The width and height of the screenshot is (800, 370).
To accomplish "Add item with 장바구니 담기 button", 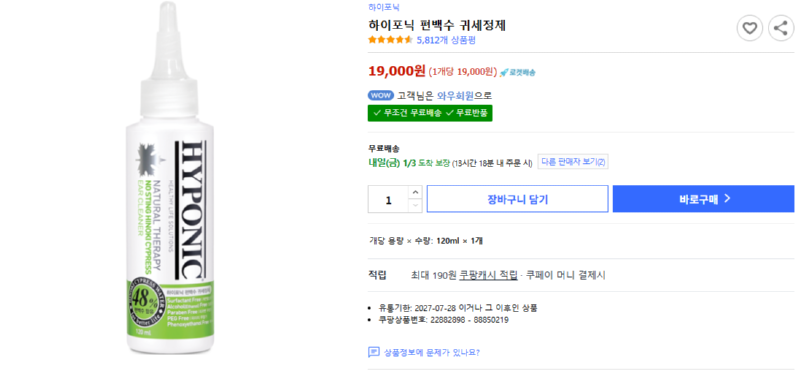I will point(517,199).
